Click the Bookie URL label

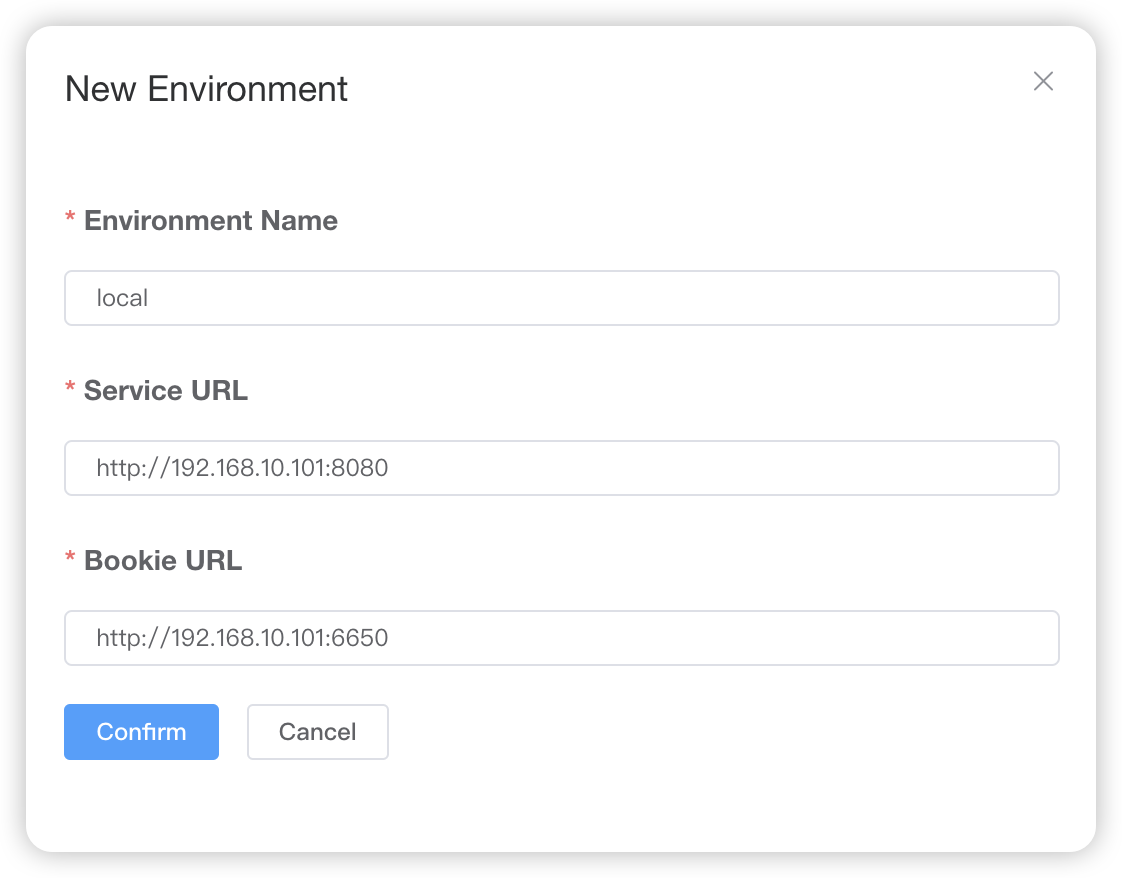[163, 560]
